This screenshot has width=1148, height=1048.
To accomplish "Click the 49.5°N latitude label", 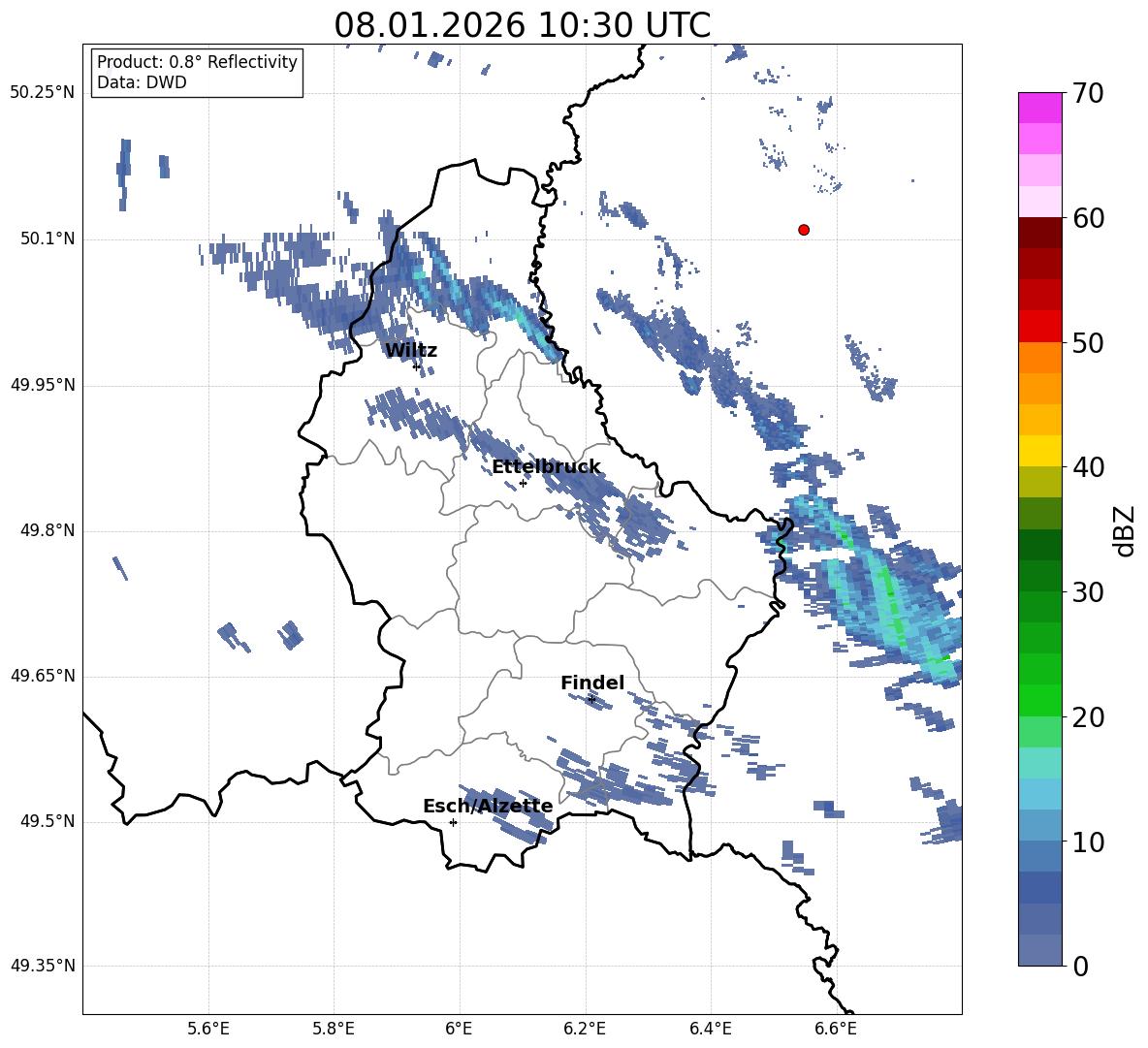I will coord(48,821).
